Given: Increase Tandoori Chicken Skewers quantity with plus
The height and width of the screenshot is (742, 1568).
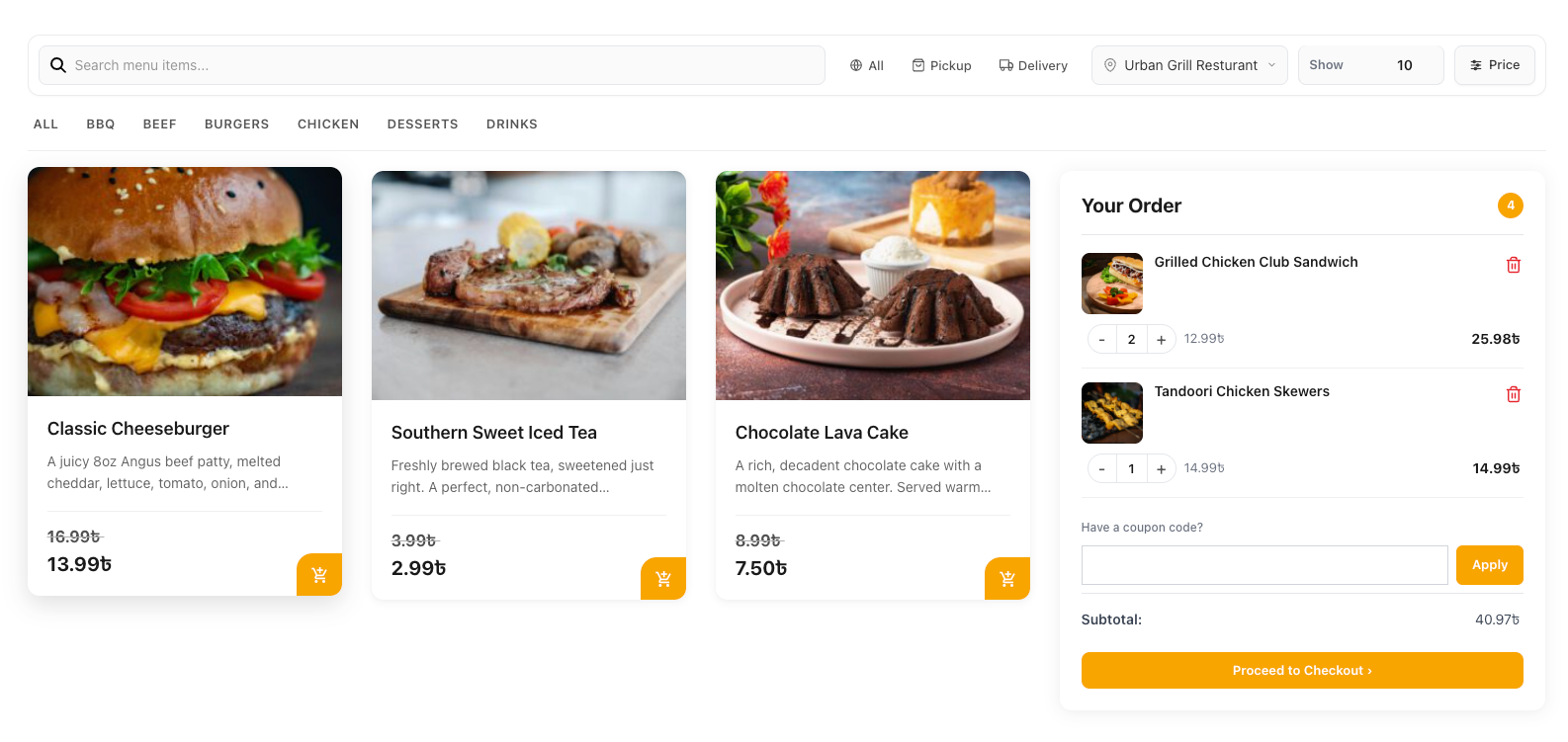Looking at the screenshot, I should [1161, 467].
